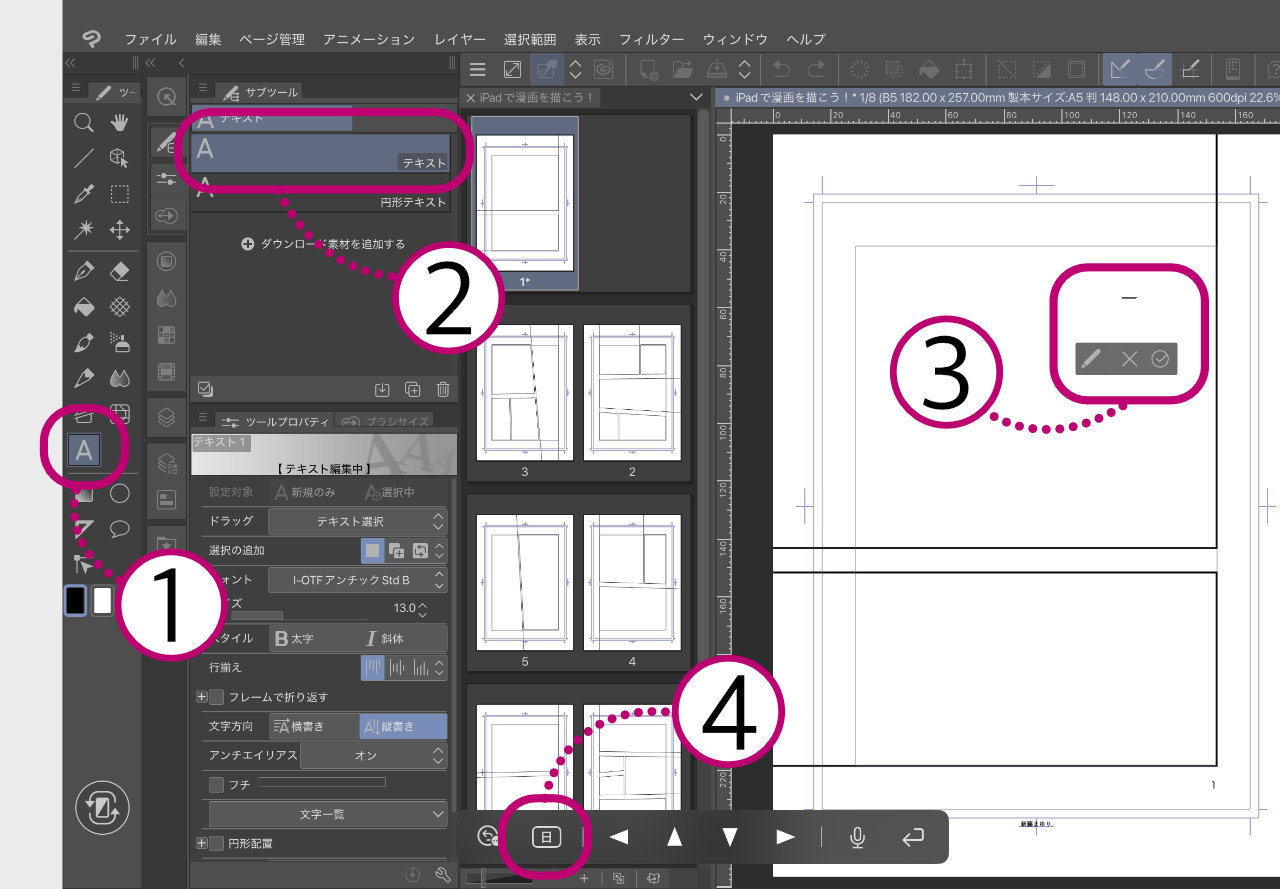Click ダウンロード素材を追加する link
The height and width of the screenshot is (889, 1280).
pos(324,244)
